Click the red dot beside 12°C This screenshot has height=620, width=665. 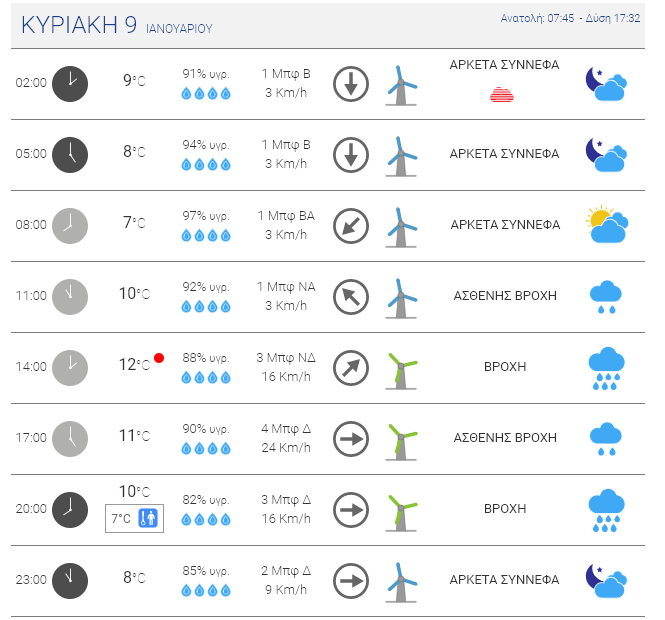pyautogui.click(x=159, y=358)
